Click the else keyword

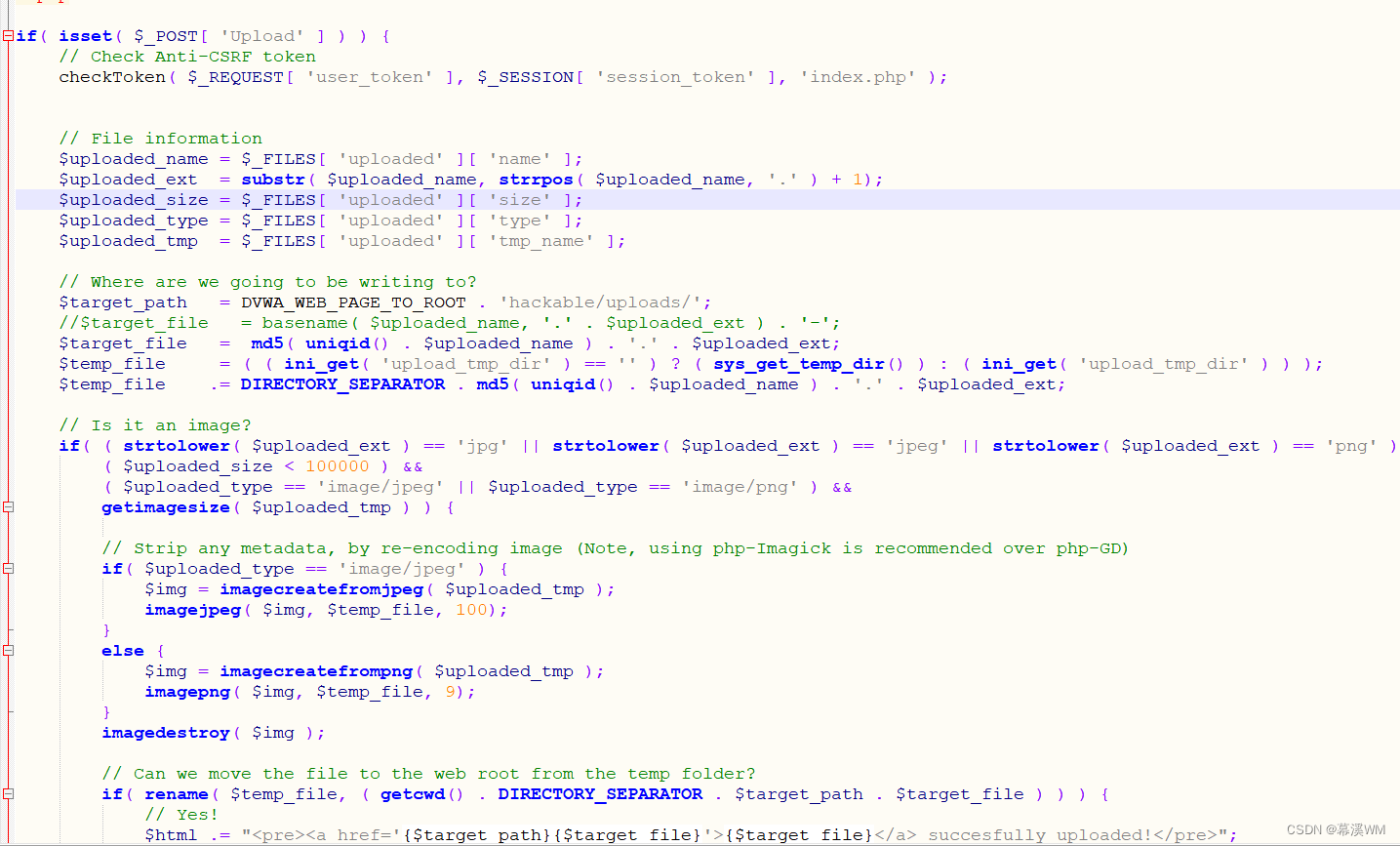click(123, 651)
